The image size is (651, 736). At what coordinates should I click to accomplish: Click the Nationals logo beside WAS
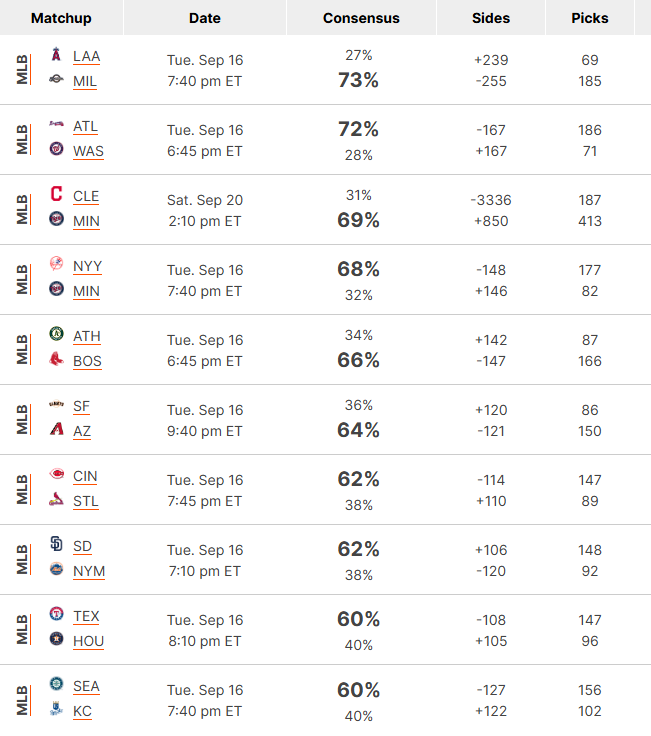click(56, 149)
